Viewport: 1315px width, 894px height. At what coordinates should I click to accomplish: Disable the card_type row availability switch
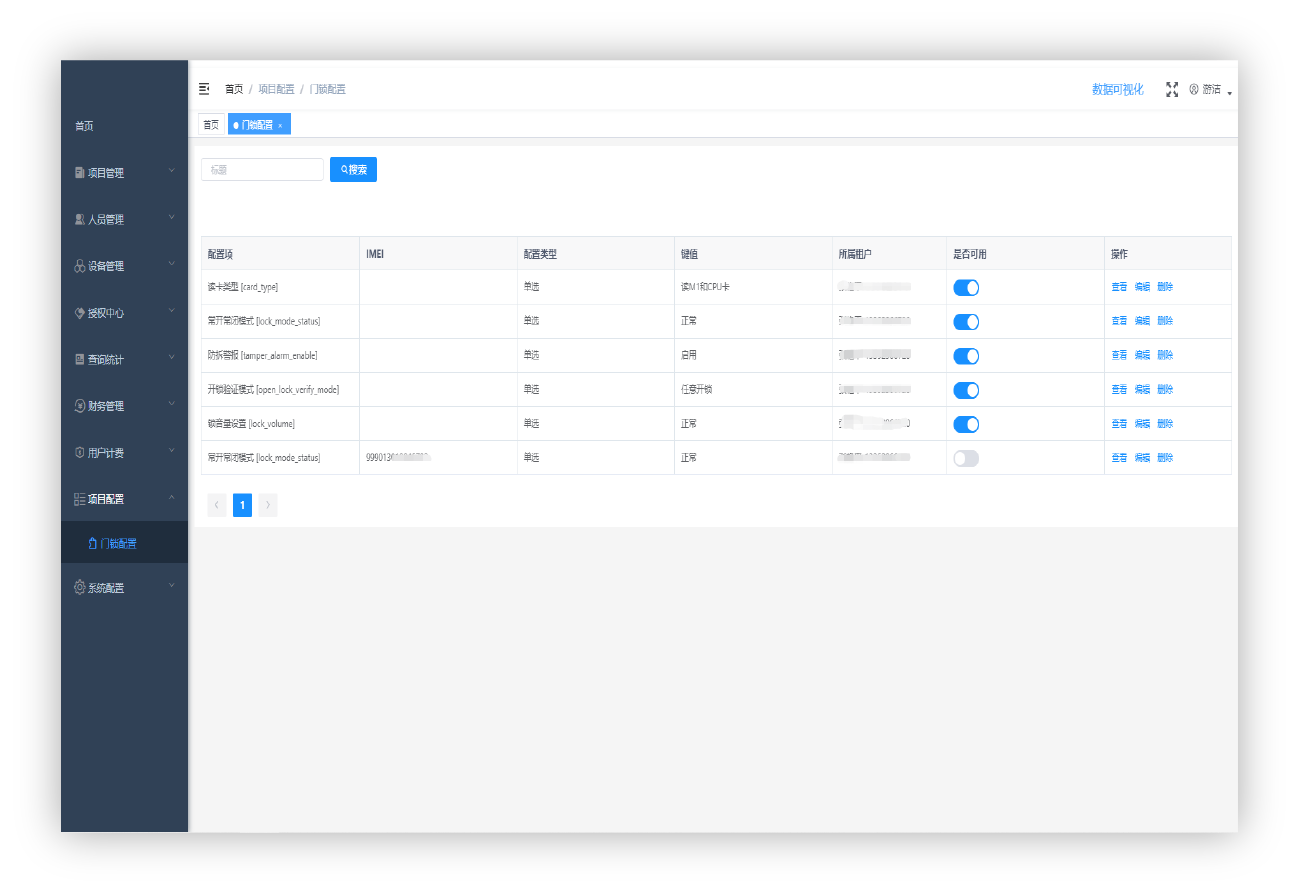click(965, 288)
